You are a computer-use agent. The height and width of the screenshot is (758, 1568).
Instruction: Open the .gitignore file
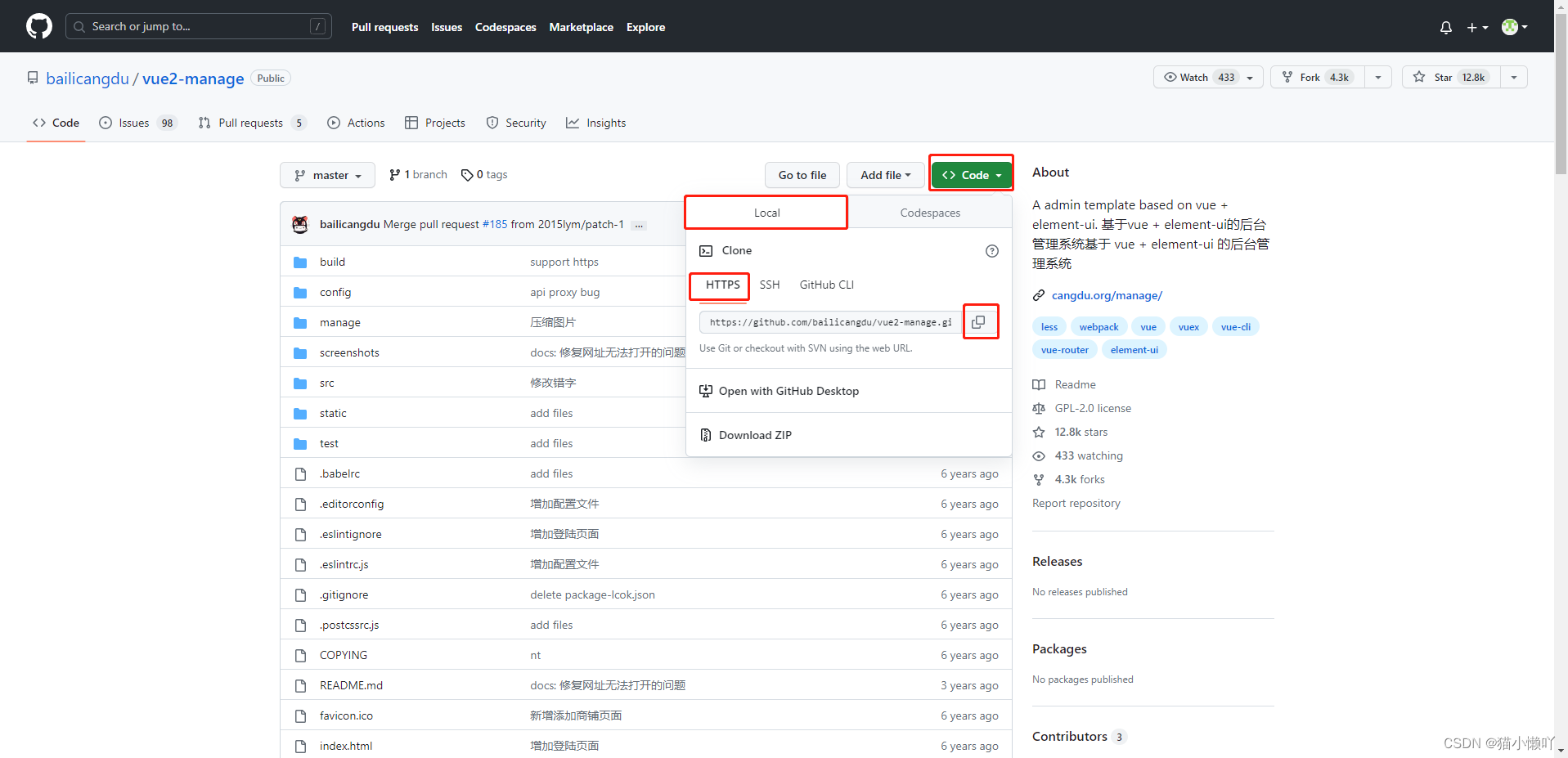tap(344, 594)
